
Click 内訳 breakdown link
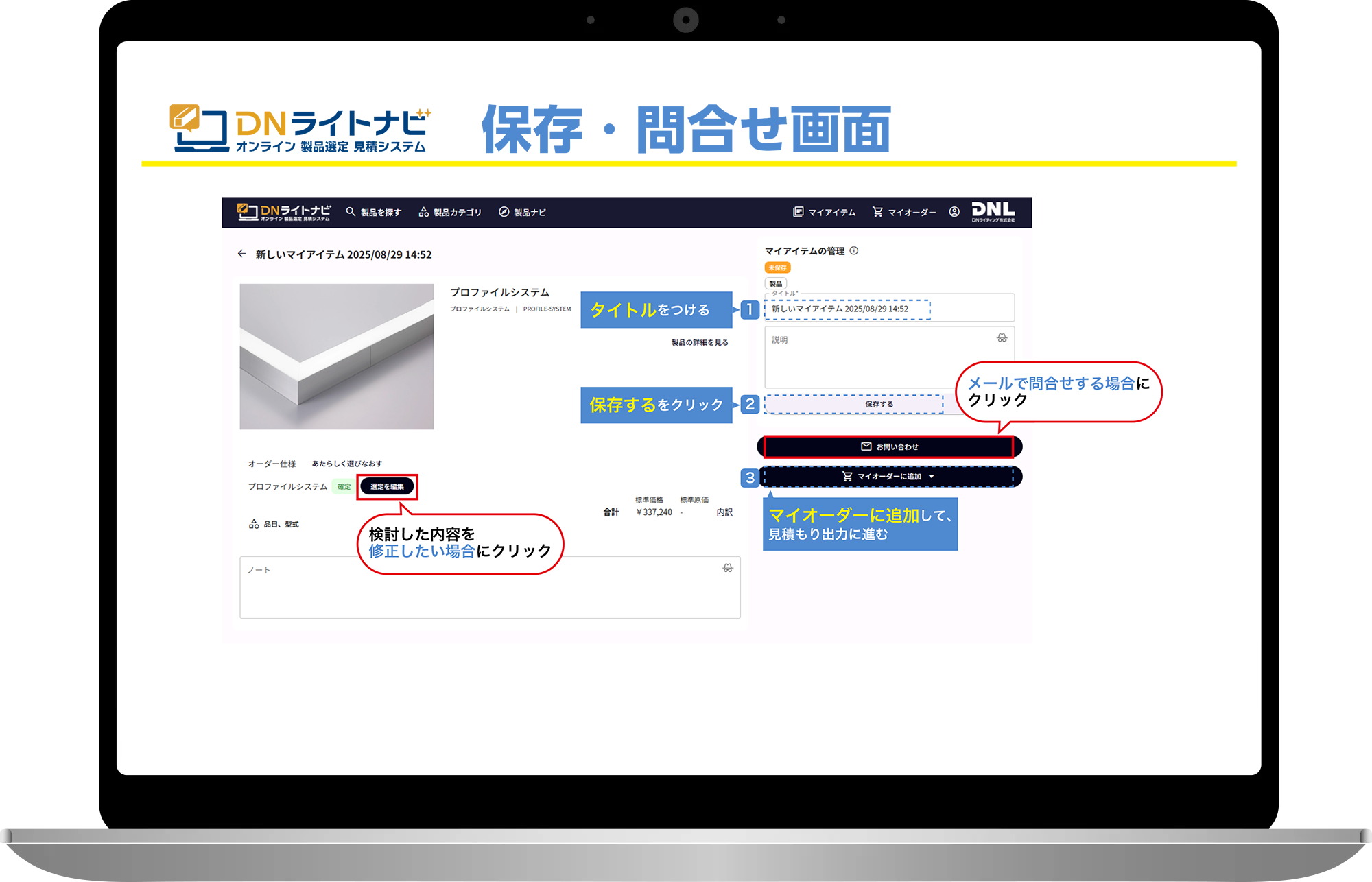724,512
